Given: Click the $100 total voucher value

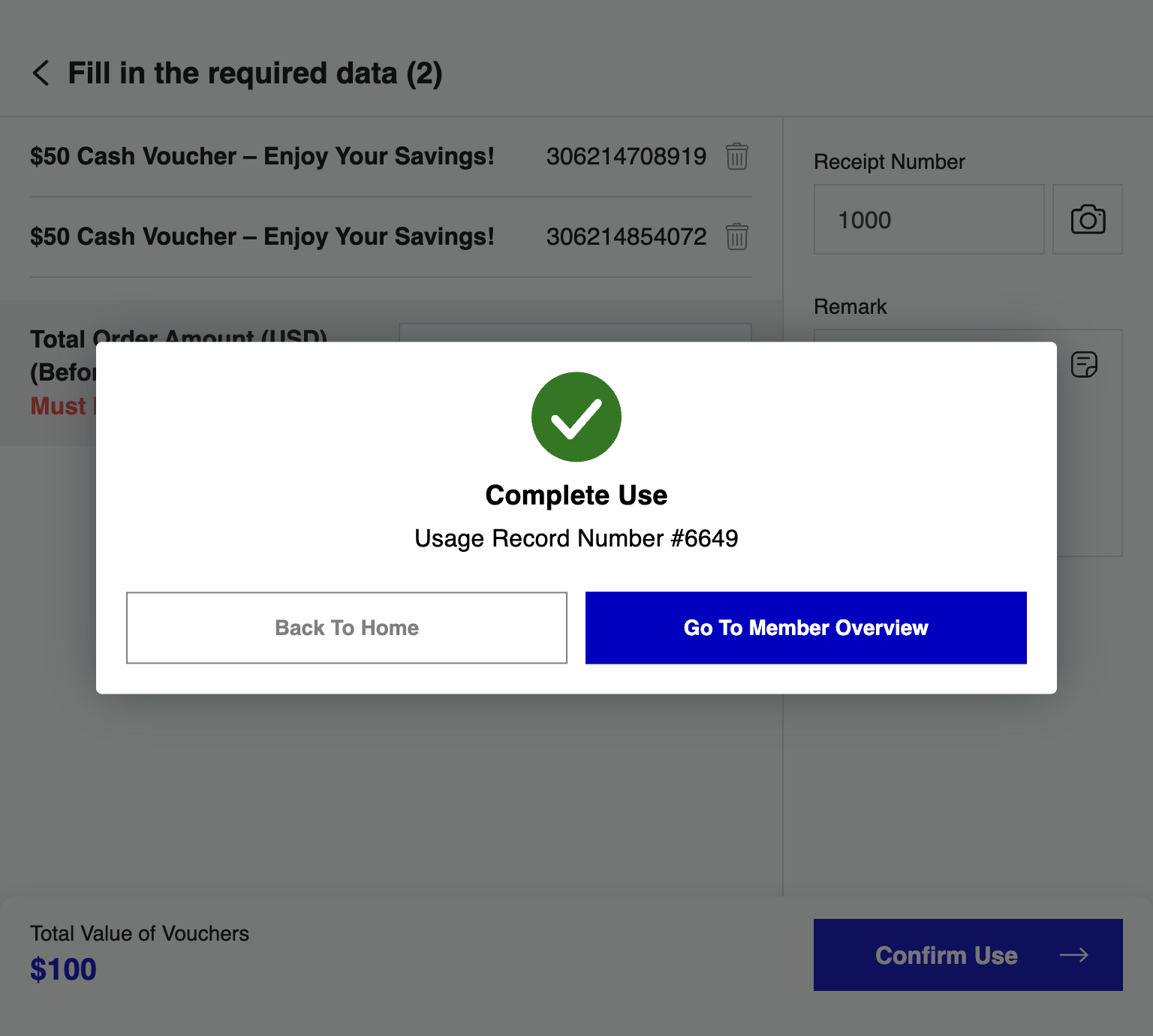Looking at the screenshot, I should click(63, 969).
